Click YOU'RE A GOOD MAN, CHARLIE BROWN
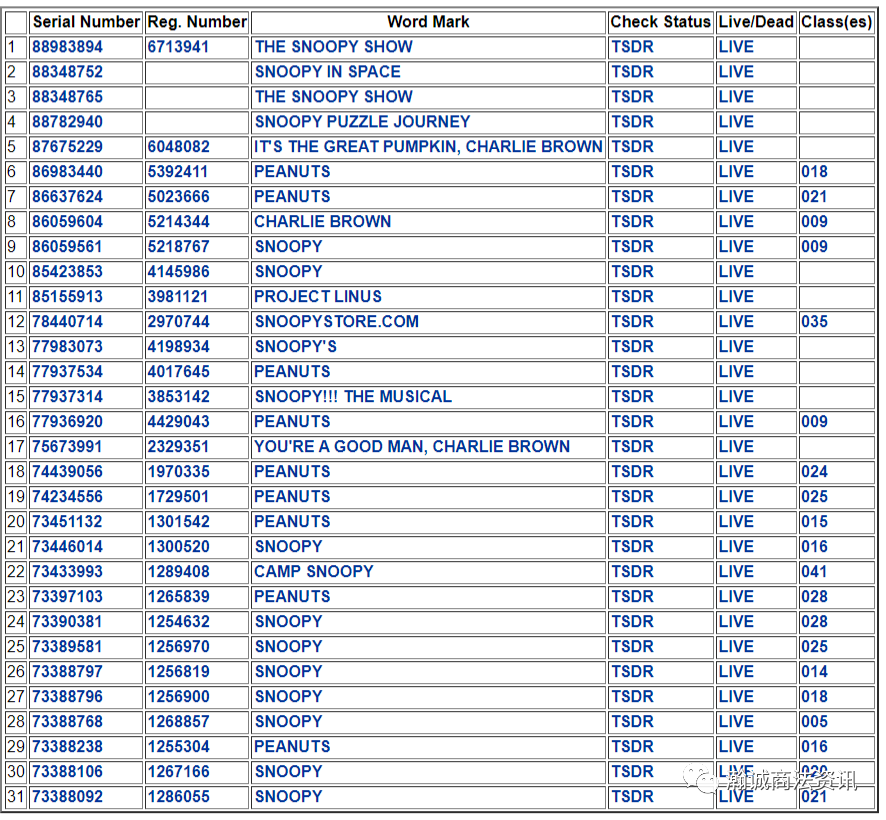The width and height of the screenshot is (886, 820). [x=412, y=446]
